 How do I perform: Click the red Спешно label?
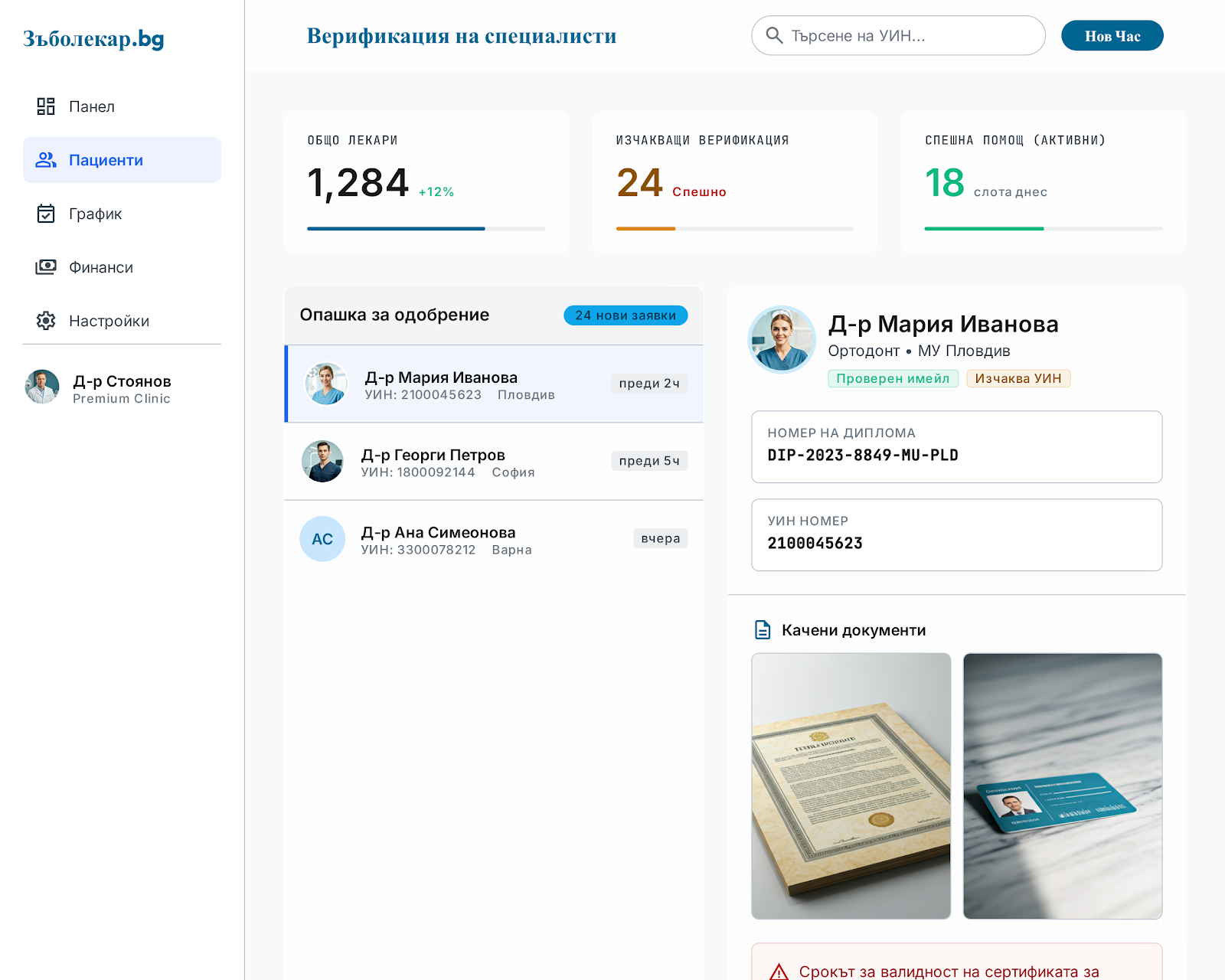[699, 192]
